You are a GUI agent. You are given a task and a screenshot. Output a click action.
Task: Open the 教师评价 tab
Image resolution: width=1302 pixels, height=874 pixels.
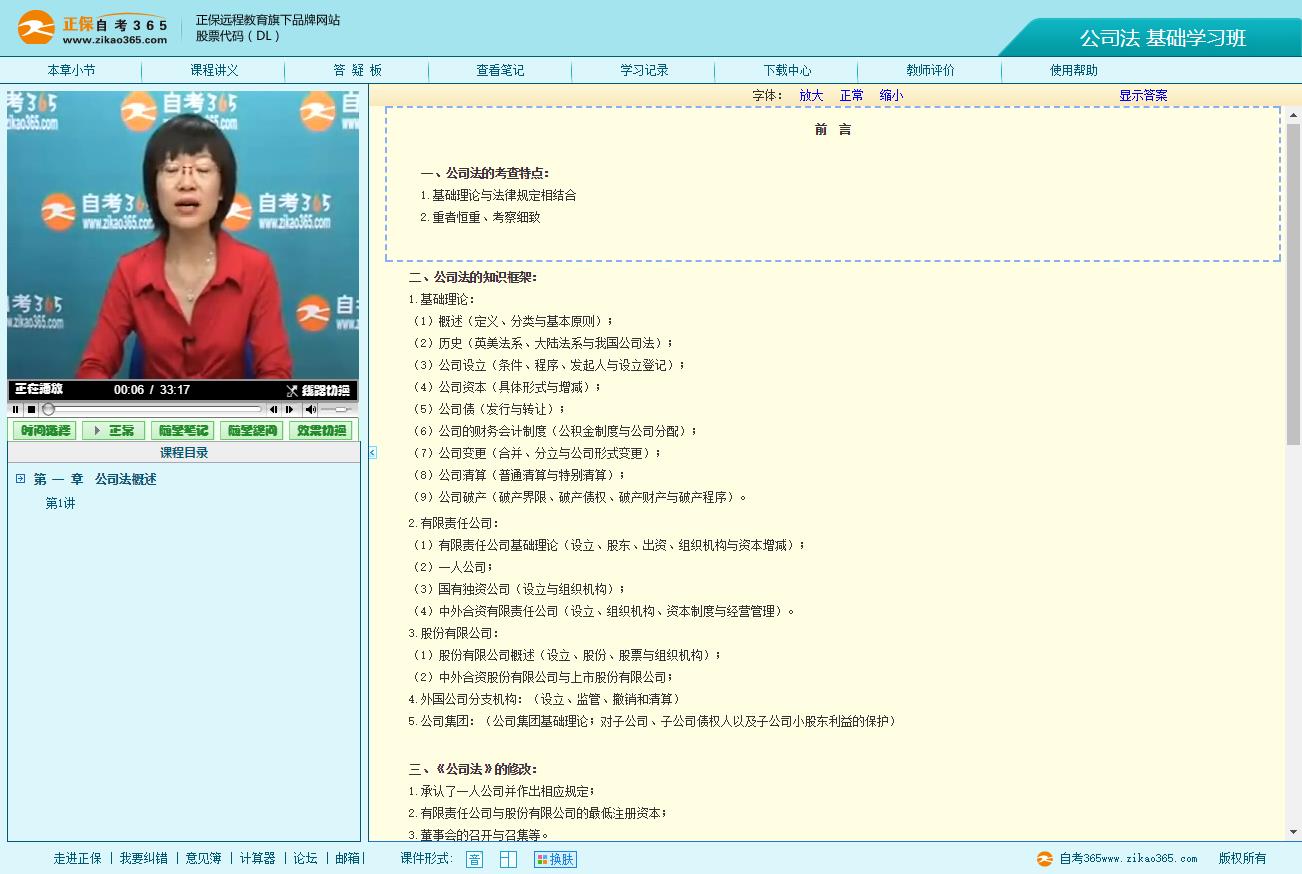[930, 71]
